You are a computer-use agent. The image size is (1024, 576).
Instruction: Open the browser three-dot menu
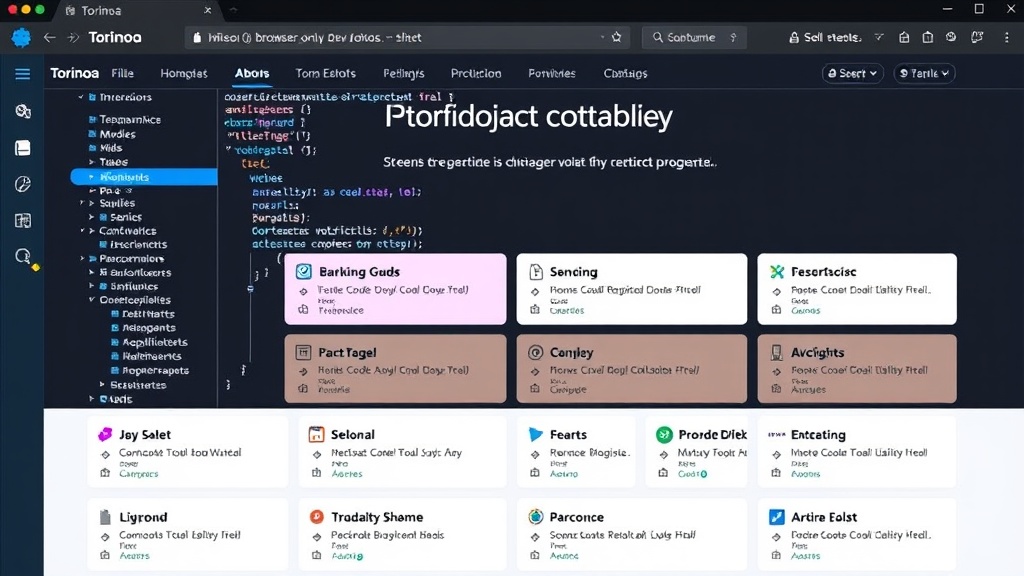(1006, 38)
